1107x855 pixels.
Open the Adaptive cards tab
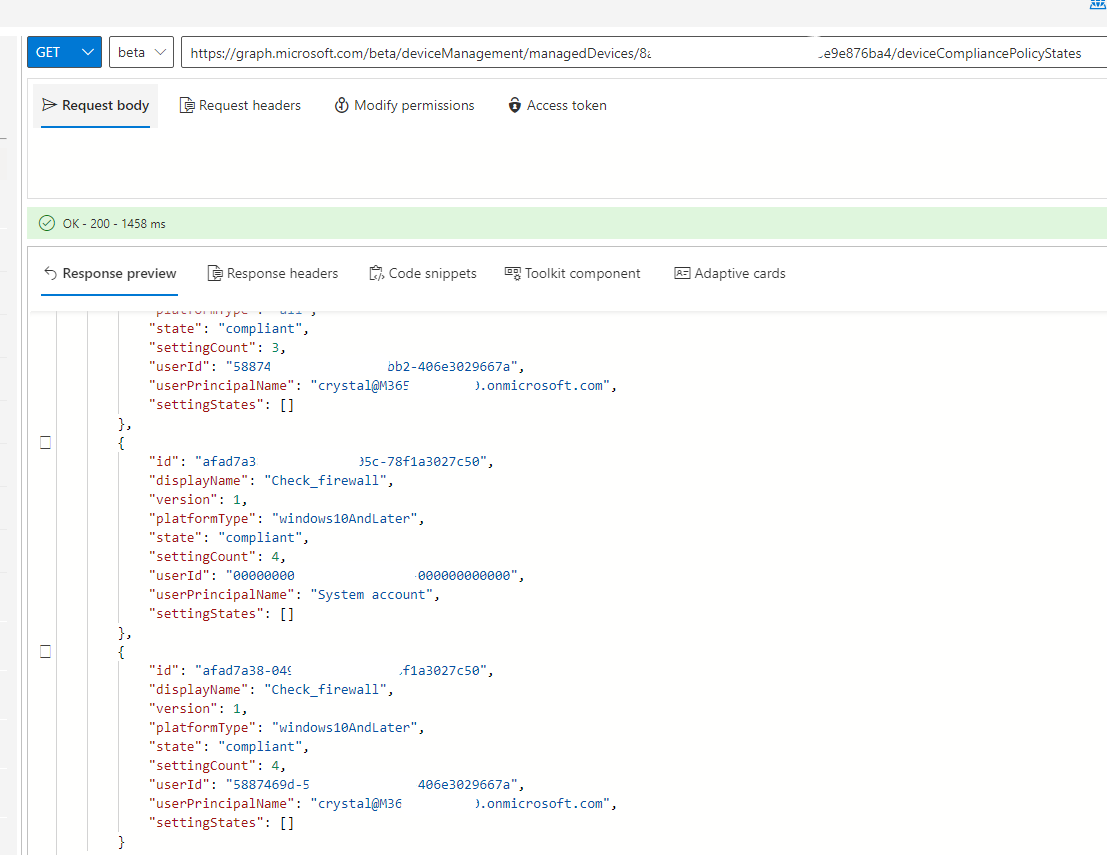click(730, 273)
